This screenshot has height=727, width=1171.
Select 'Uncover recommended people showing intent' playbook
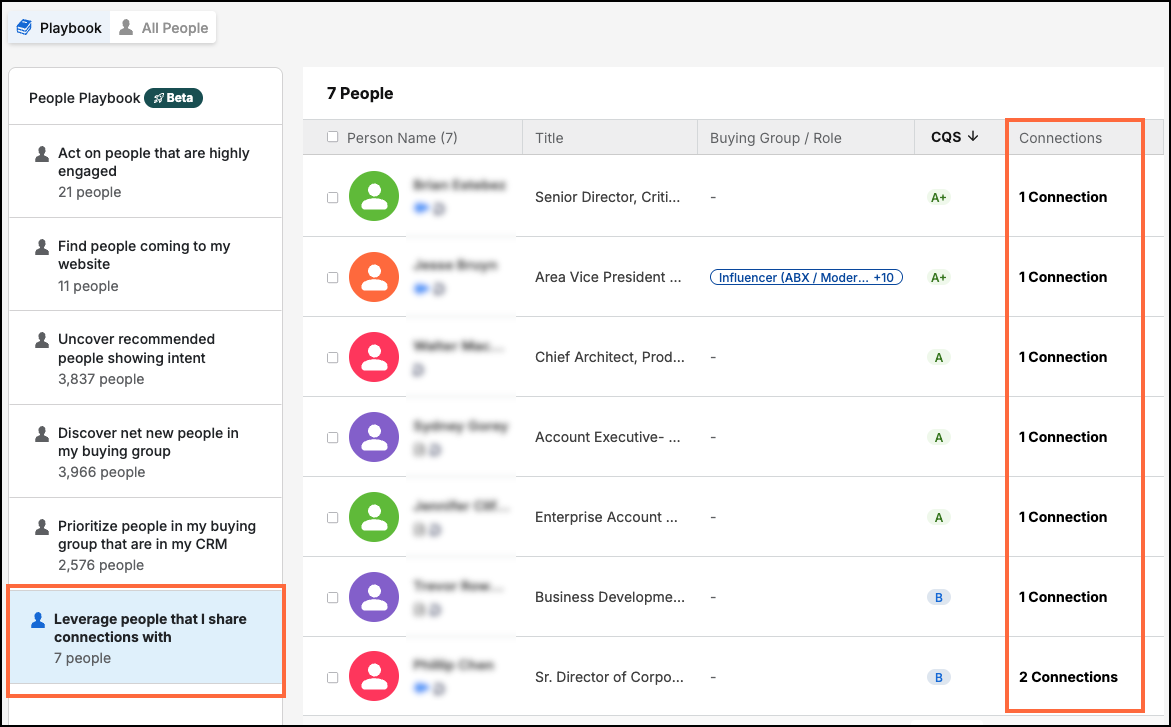pos(146,359)
